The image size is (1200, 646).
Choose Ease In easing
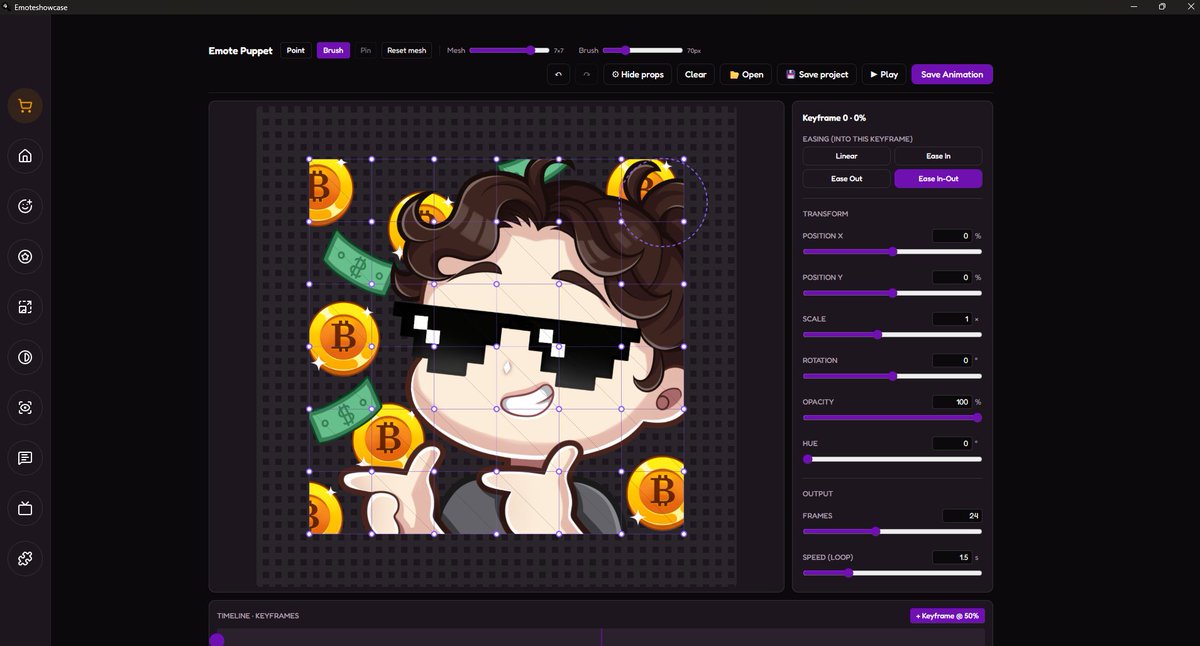pyautogui.click(x=938, y=156)
